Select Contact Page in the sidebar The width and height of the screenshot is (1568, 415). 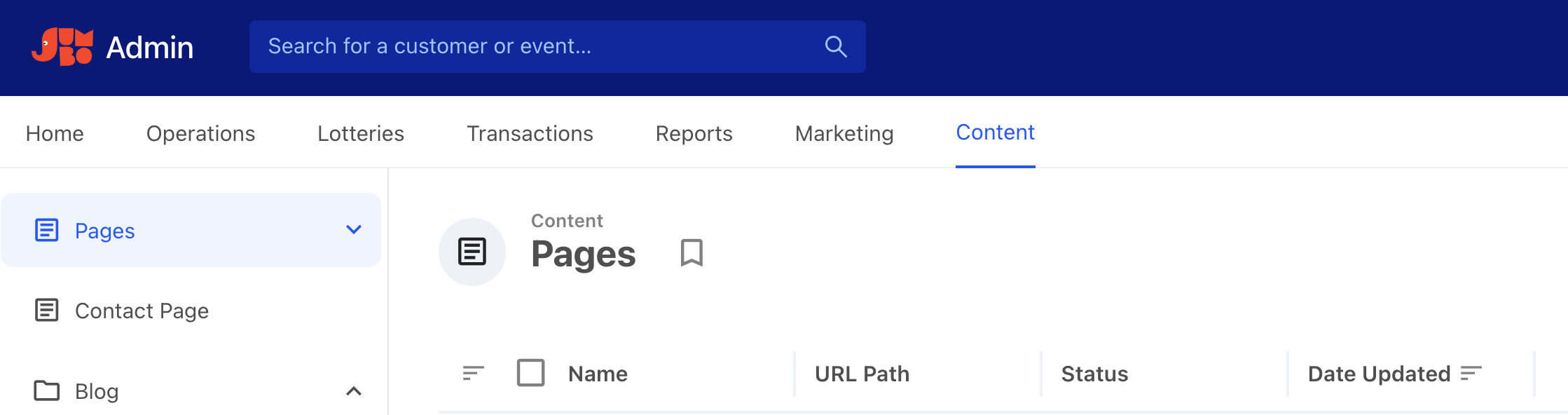pos(142,311)
